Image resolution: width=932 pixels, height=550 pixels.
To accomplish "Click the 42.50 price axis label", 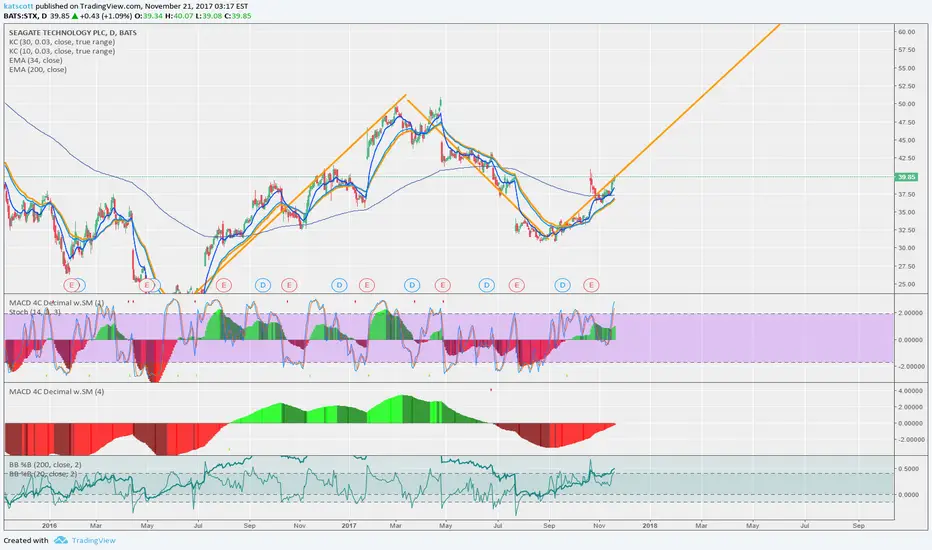I will pyautogui.click(x=906, y=158).
